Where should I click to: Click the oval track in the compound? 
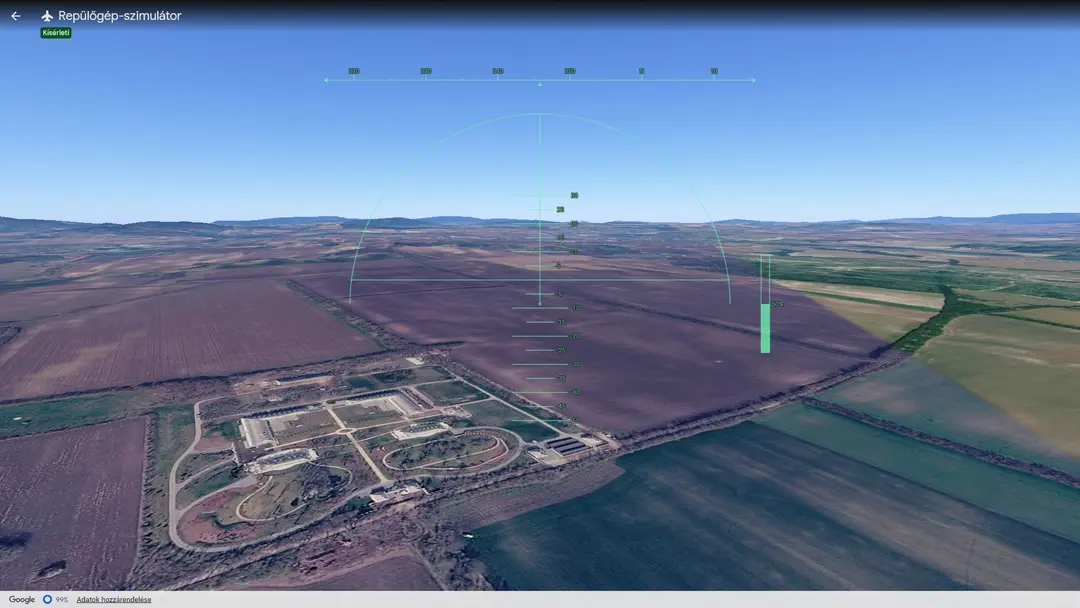click(452, 452)
